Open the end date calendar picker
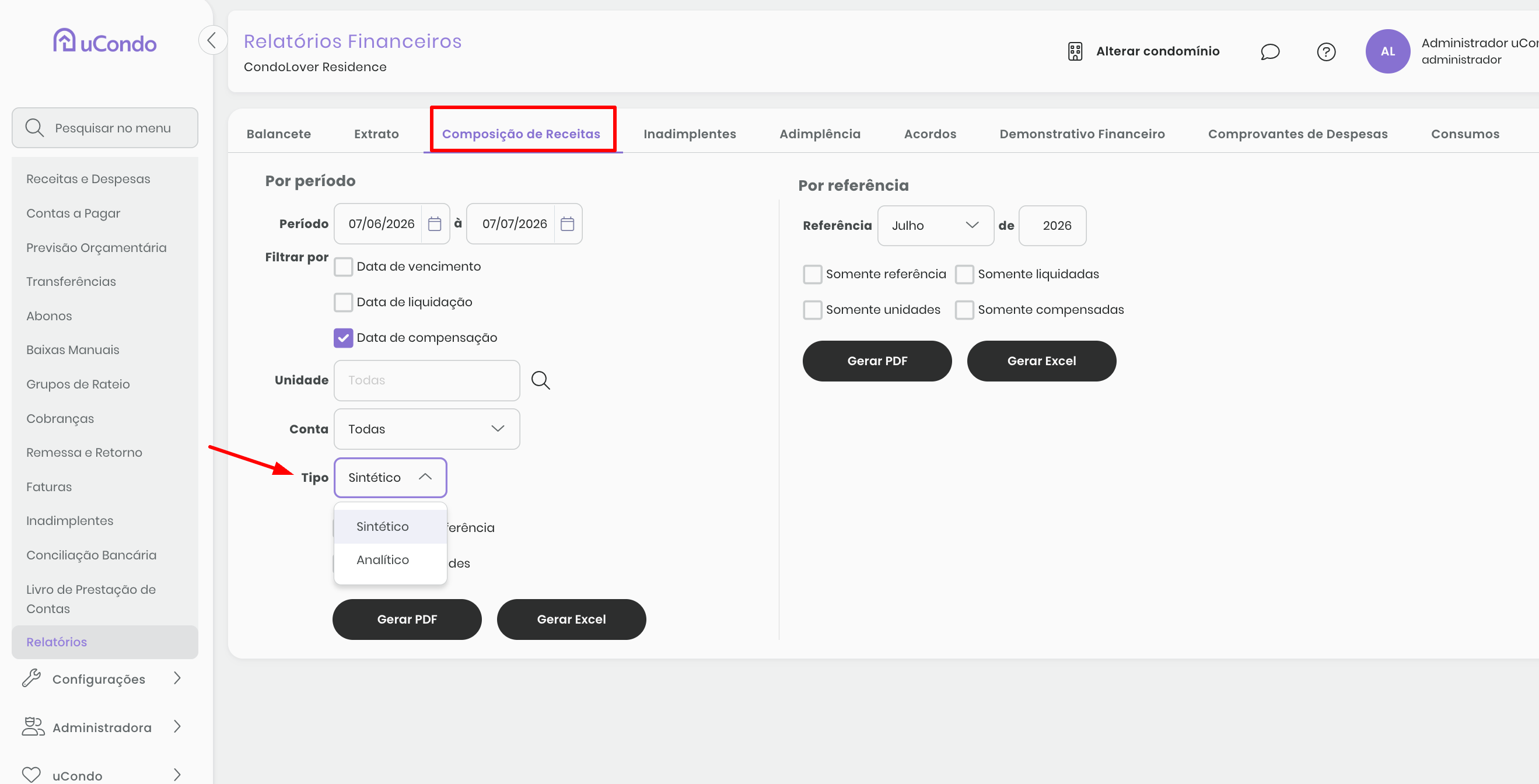The width and height of the screenshot is (1539, 784). [567, 224]
